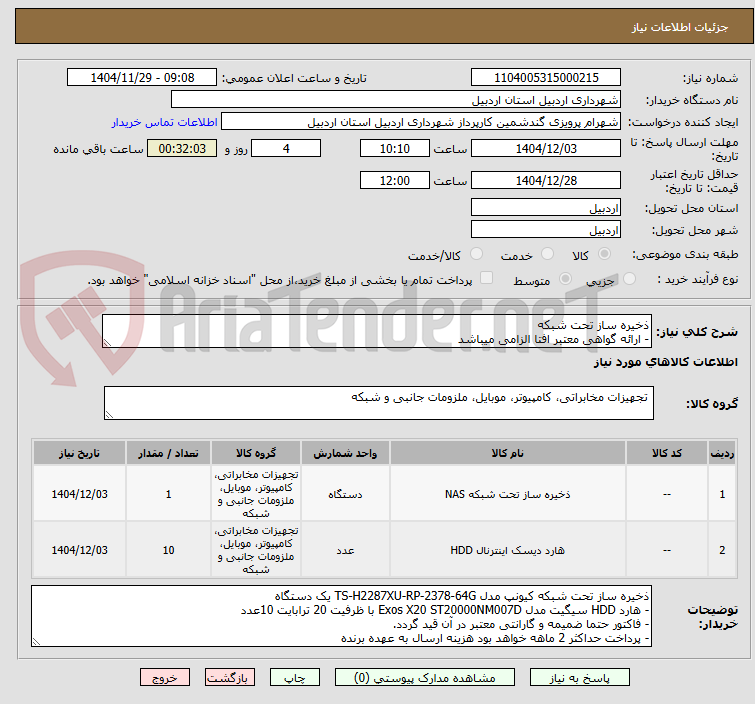This screenshot has width=755, height=704.
Task: Click the ردیف column header
Action: click(x=722, y=453)
